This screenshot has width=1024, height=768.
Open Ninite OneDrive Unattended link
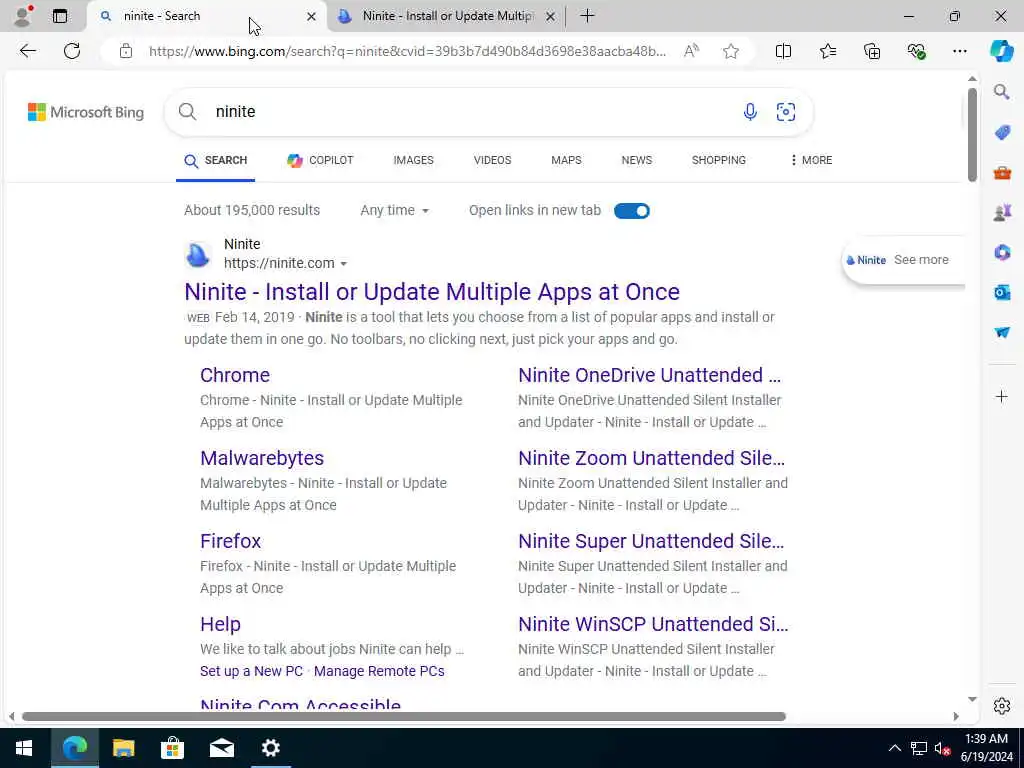649,375
